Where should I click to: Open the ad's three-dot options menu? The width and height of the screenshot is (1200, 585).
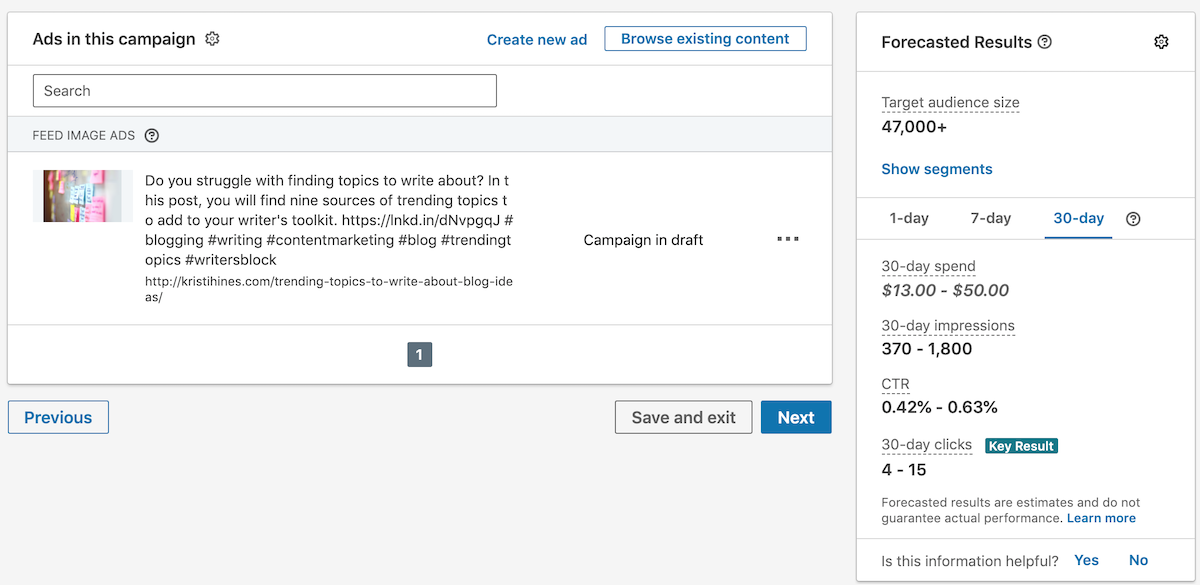coord(788,238)
